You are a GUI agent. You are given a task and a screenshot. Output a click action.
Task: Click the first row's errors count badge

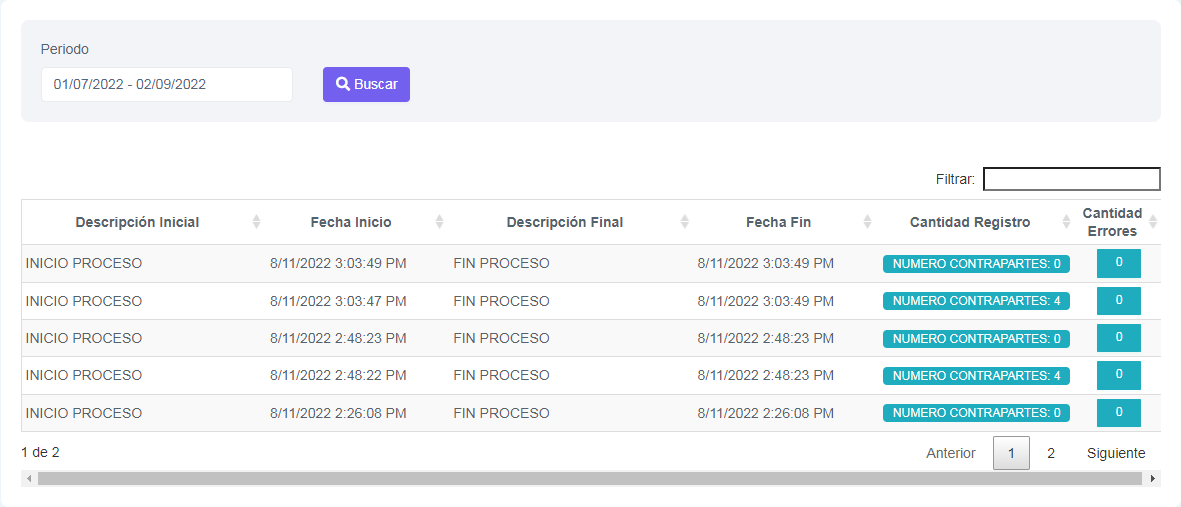tap(1118, 263)
